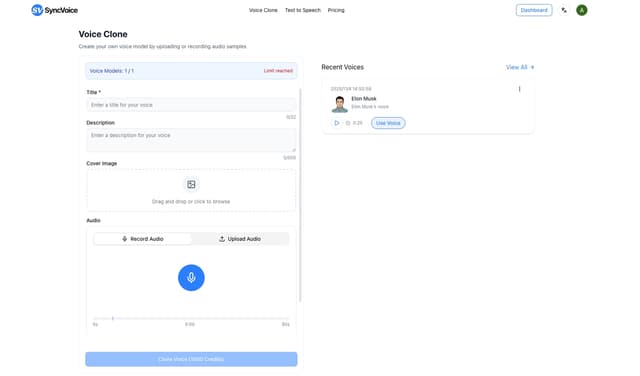Image resolution: width=640 pixels, height=376 pixels.
Task: Click the clock duration icon on voice card
Action: point(348,123)
